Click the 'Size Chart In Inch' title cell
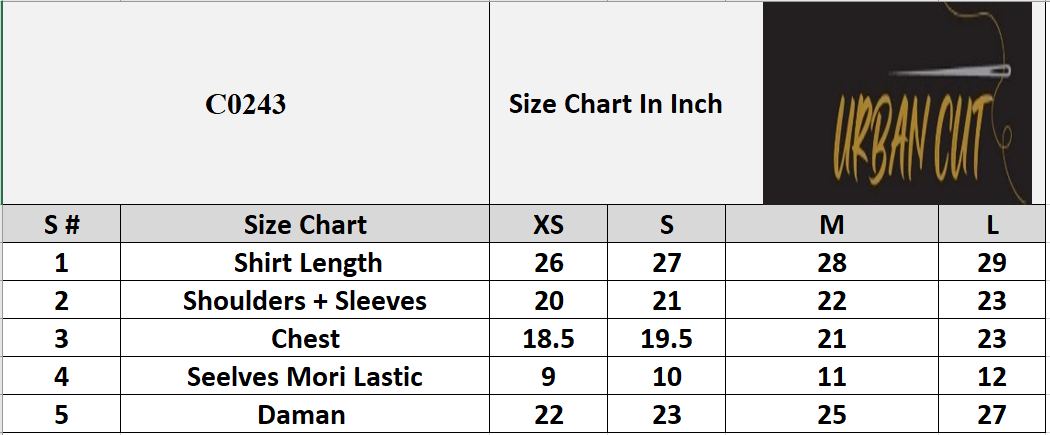The height and width of the screenshot is (435, 1050). coord(615,104)
